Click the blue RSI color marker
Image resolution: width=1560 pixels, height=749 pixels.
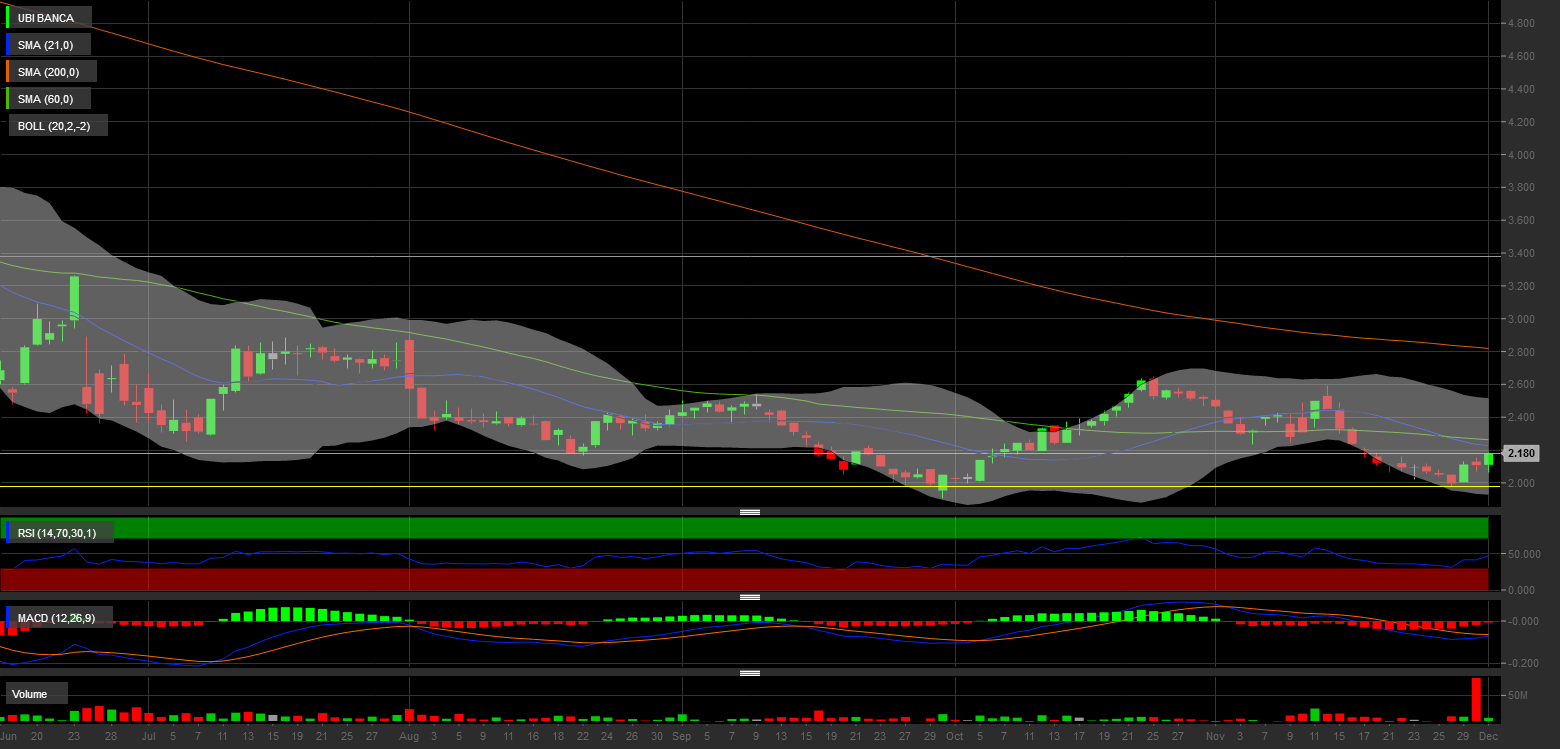click(8, 533)
